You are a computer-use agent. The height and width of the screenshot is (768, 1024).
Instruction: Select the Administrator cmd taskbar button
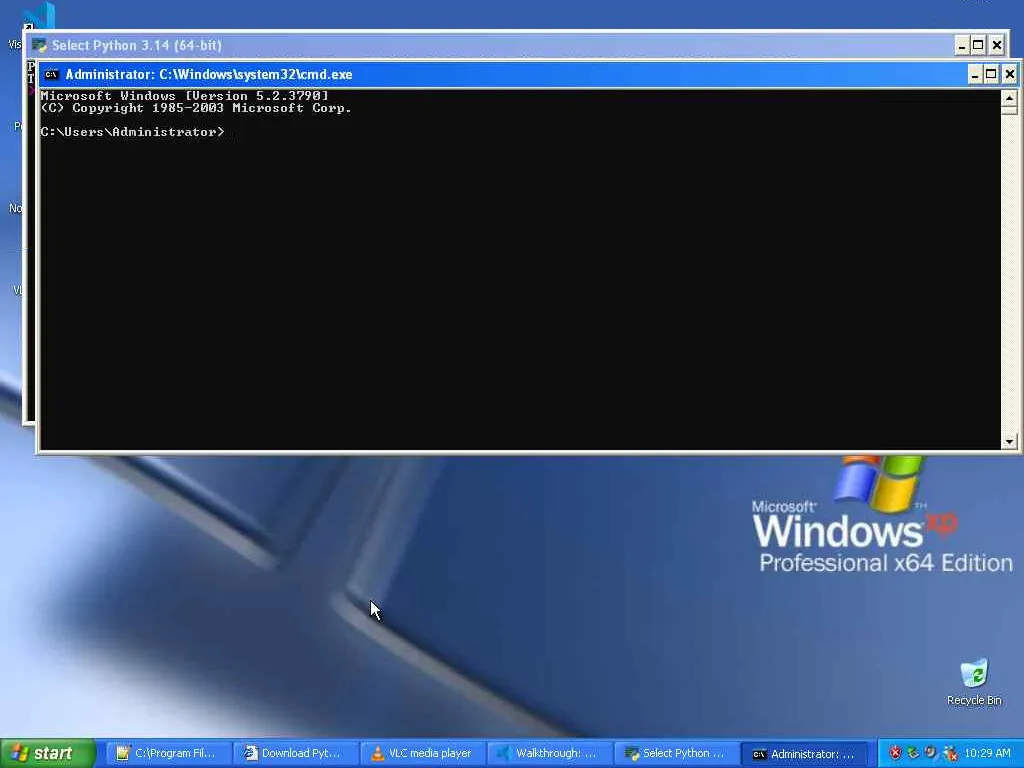click(805, 754)
